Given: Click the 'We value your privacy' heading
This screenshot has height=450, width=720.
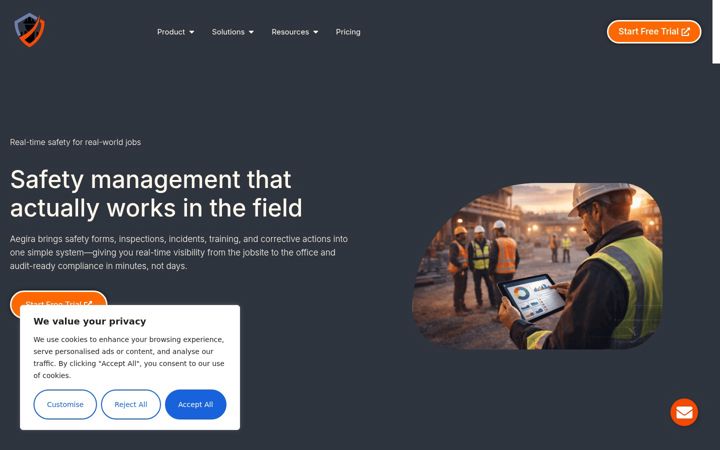Looking at the screenshot, I should (90, 321).
